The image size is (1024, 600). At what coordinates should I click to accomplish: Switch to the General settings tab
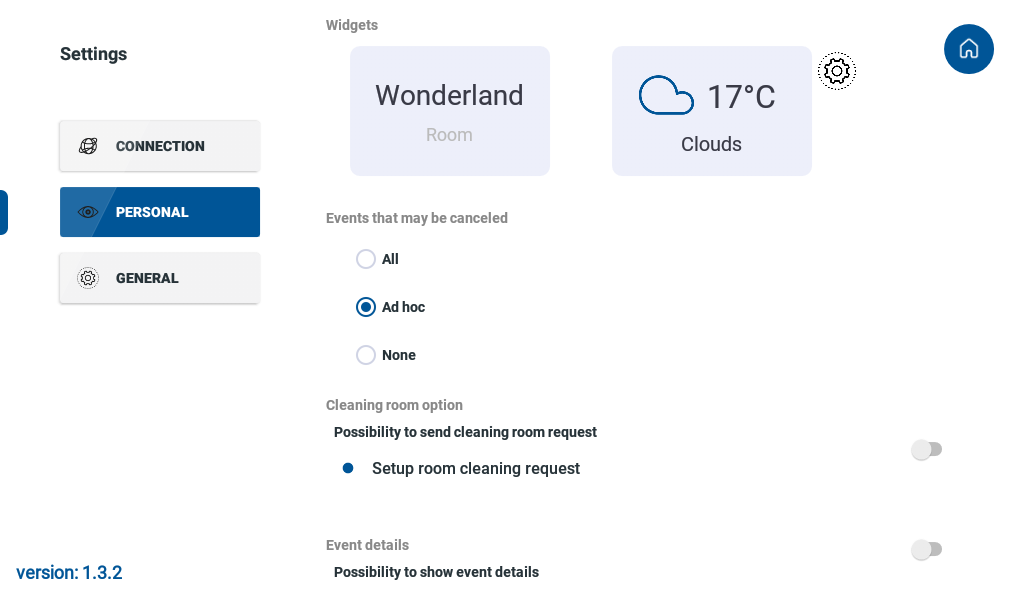click(160, 278)
